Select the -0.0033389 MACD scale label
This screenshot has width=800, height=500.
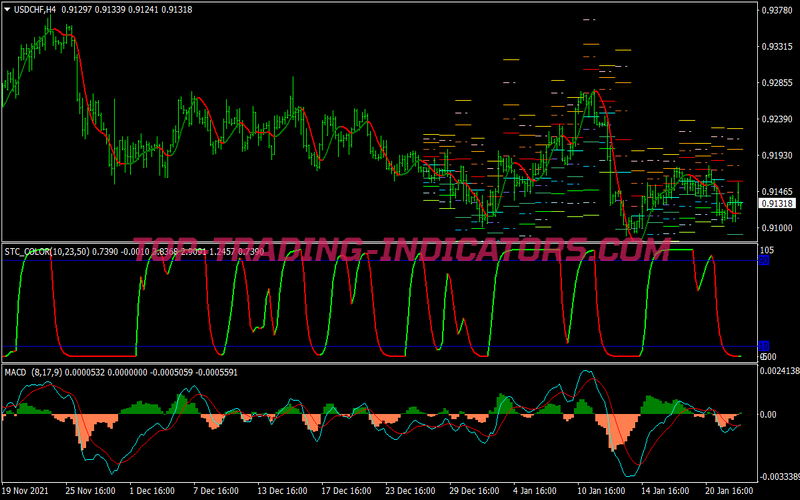(x=779, y=477)
